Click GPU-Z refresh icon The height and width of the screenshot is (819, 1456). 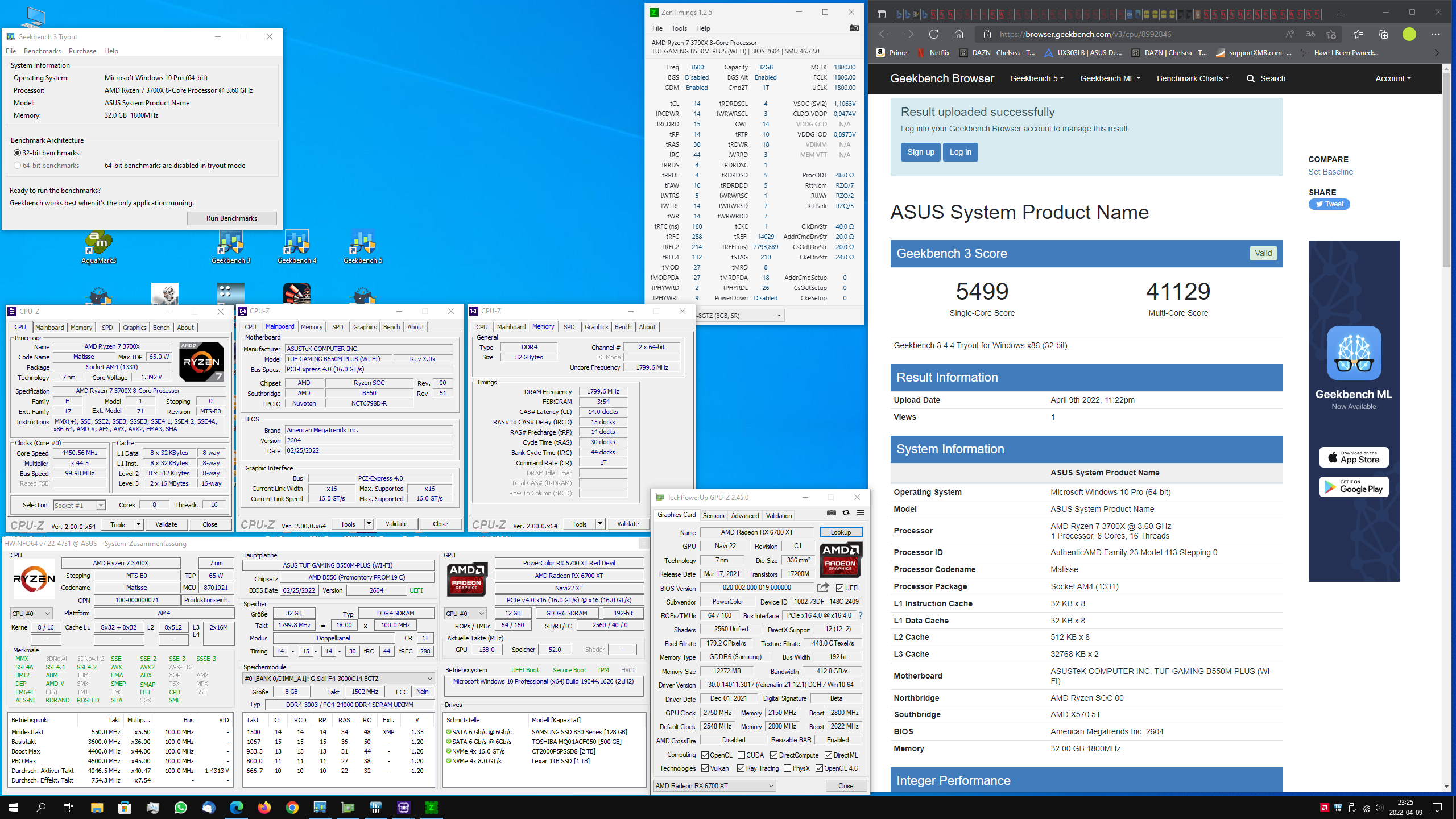tap(846, 512)
